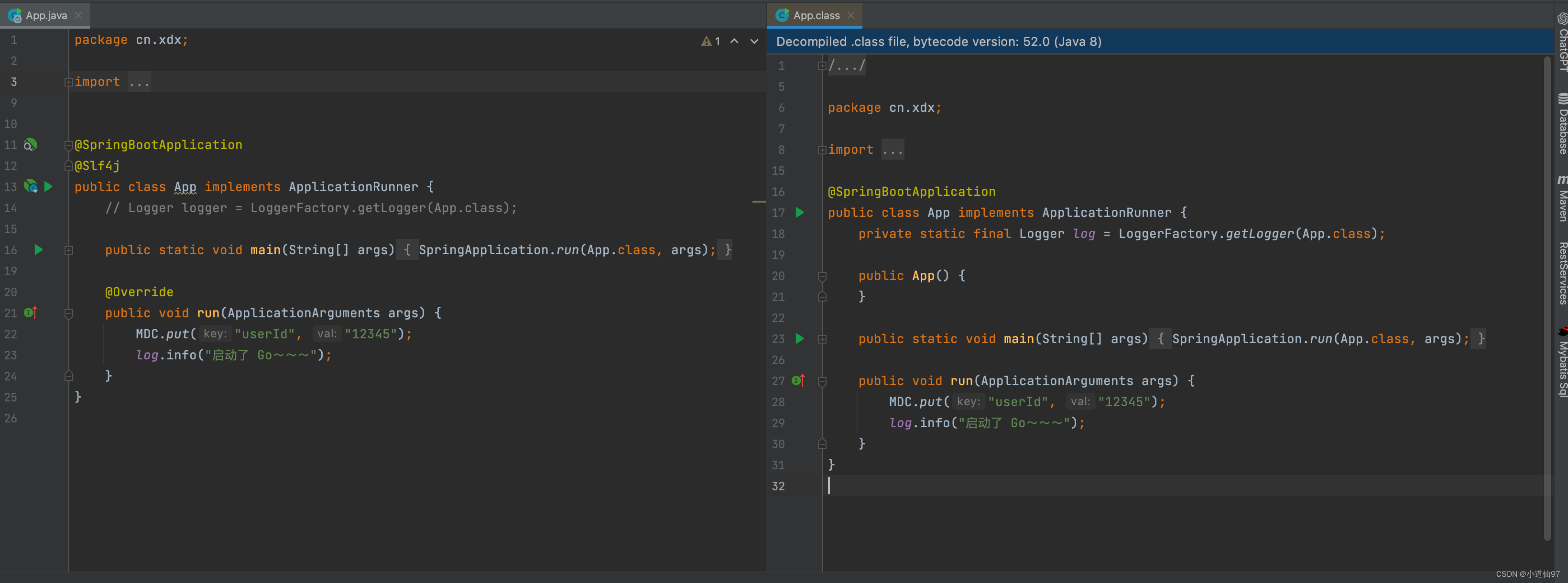Open the RestServices tool window

coord(1562,273)
